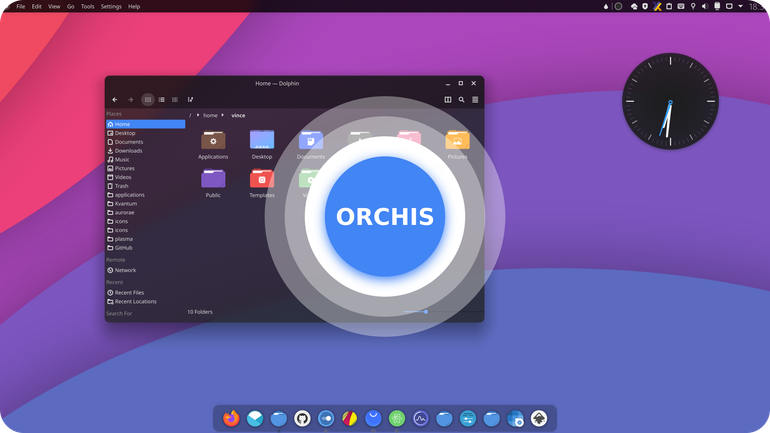Viewport: 770px width, 433px height.
Task: Switch Dolphin to icons view mode
Action: (x=148, y=100)
